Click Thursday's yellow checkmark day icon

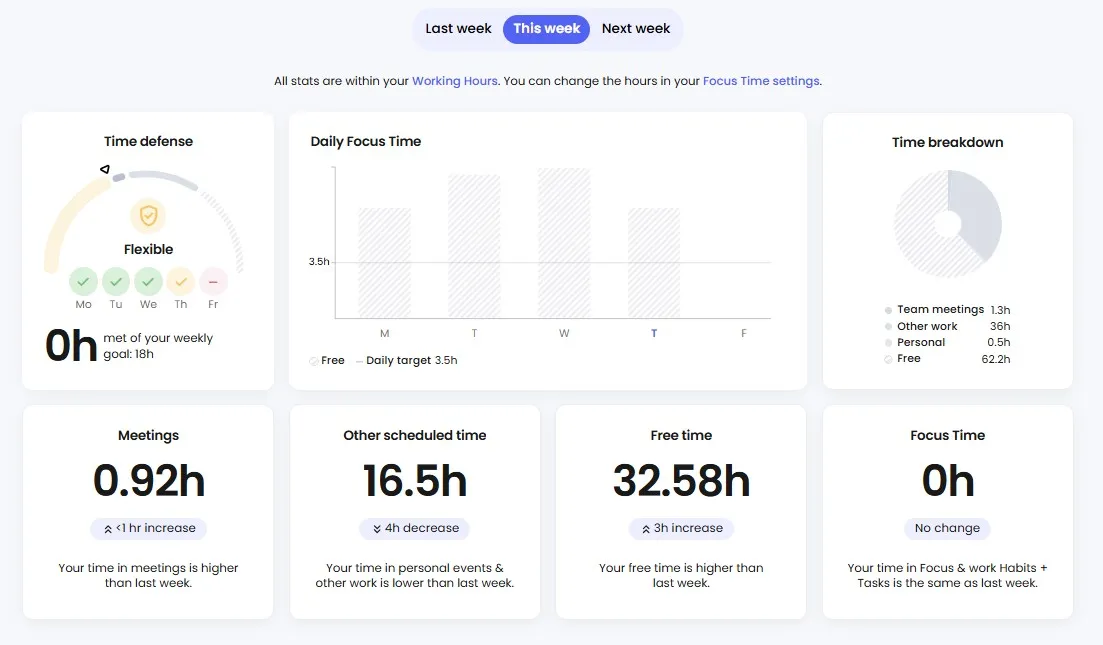point(180,281)
